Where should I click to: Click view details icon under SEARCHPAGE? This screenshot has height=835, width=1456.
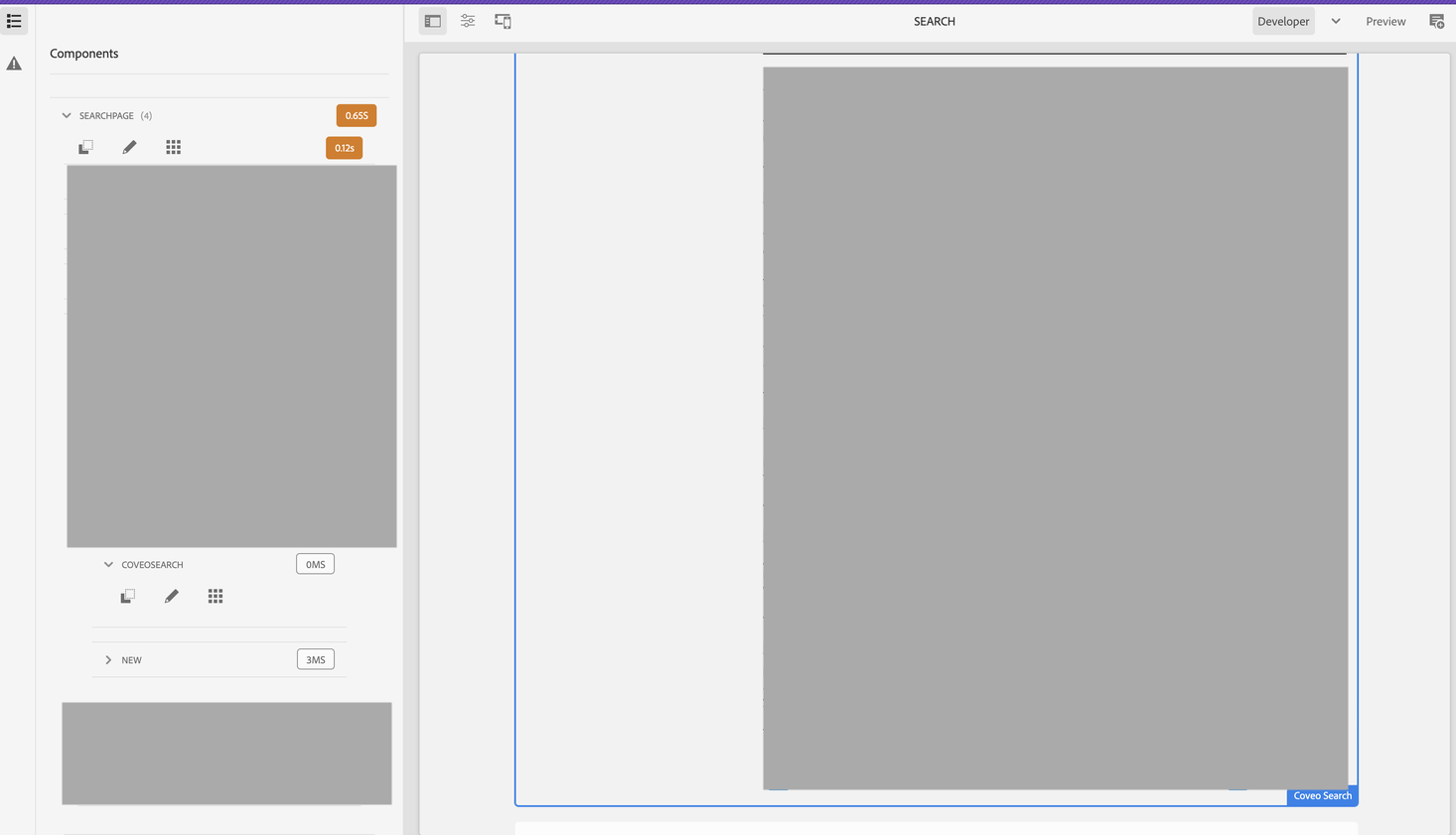[x=85, y=147]
